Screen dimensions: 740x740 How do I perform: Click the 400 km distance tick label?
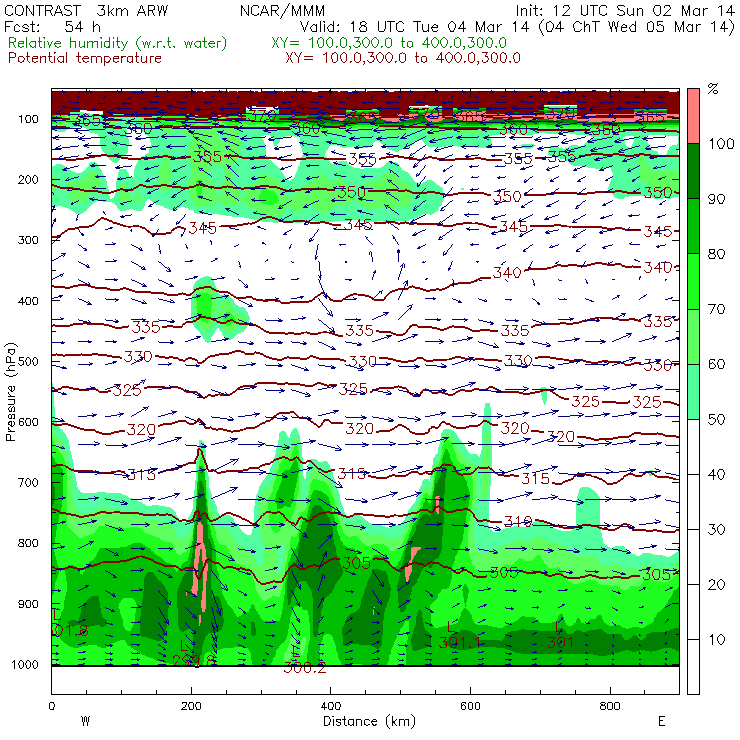pos(331,706)
